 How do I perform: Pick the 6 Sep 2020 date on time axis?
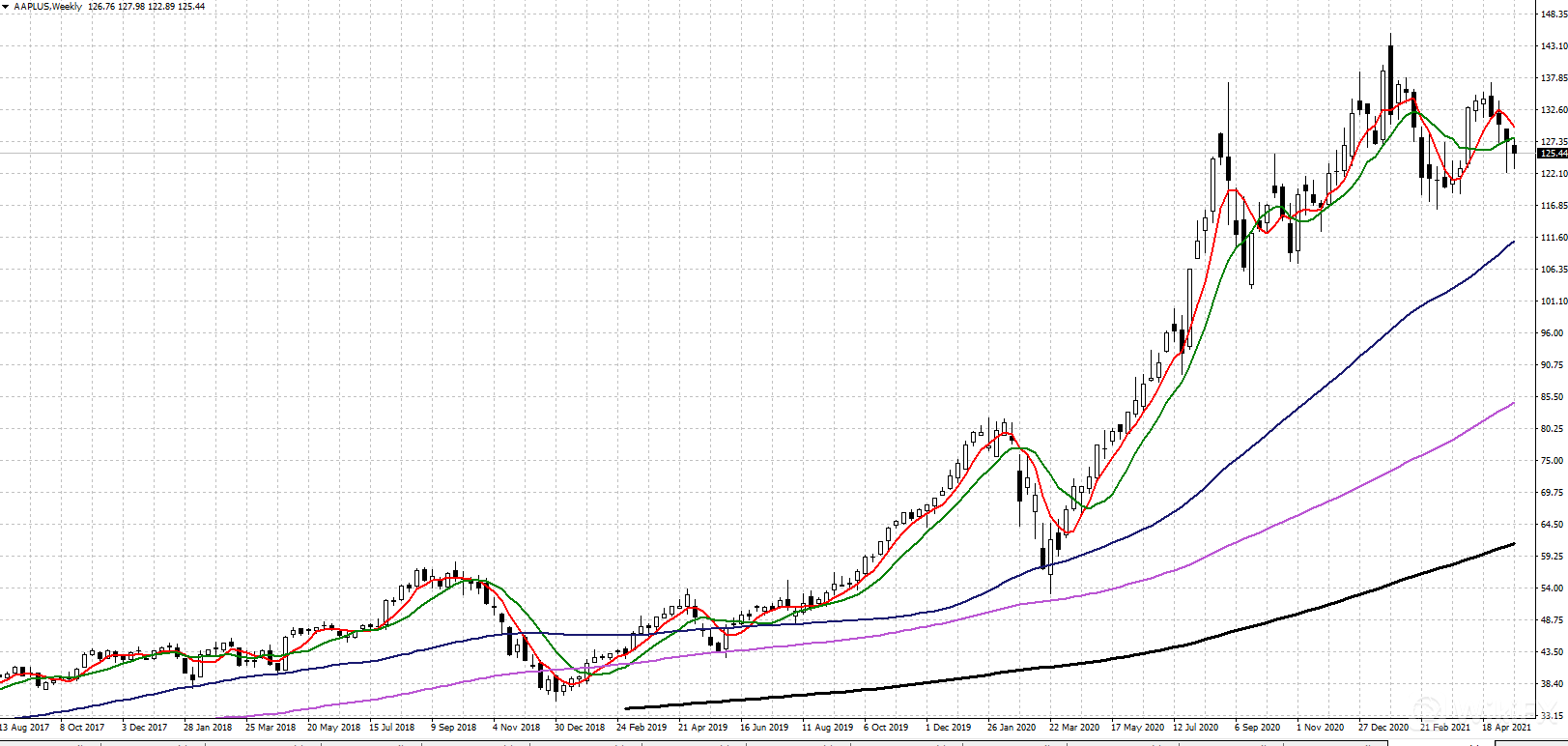pyautogui.click(x=1257, y=727)
